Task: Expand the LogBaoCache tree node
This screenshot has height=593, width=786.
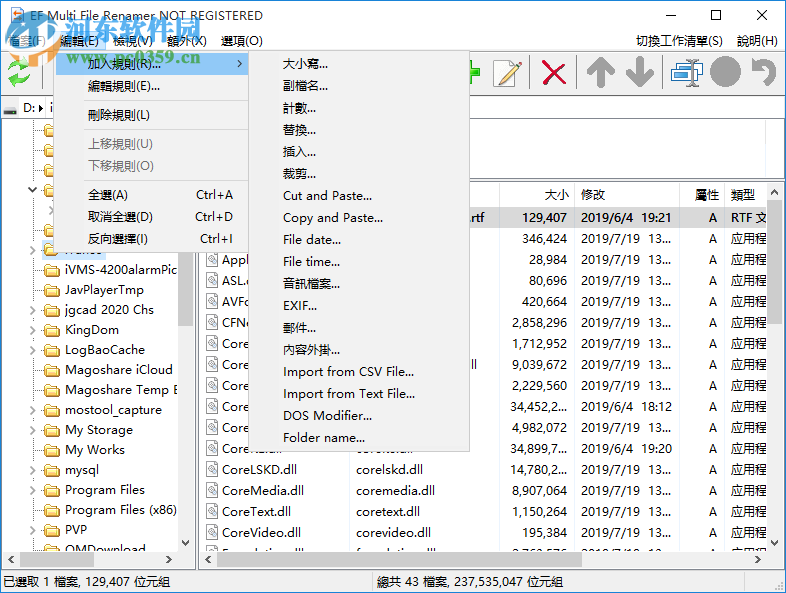Action: [33, 350]
